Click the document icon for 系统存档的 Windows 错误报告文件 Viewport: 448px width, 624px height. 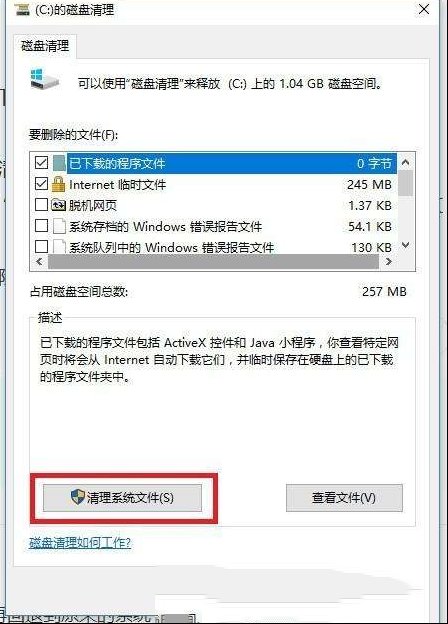tap(59, 226)
